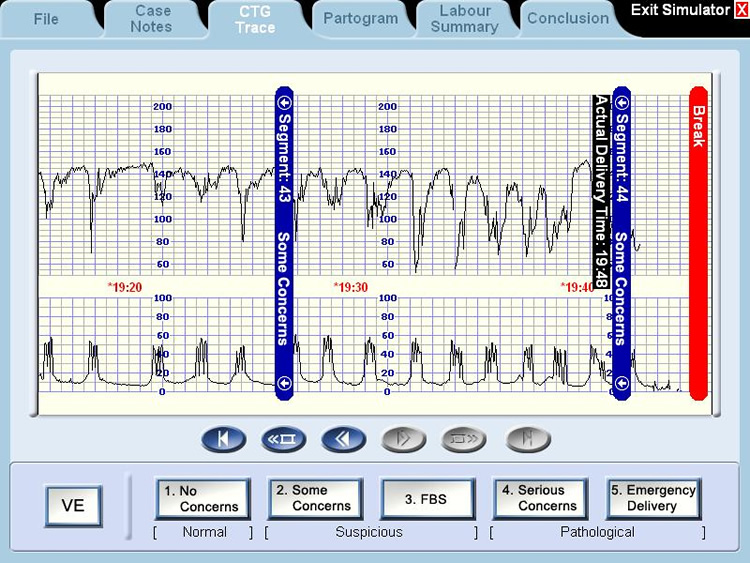This screenshot has height=563, width=750.
Task: Click the *19:40 time label
Action: click(577, 287)
